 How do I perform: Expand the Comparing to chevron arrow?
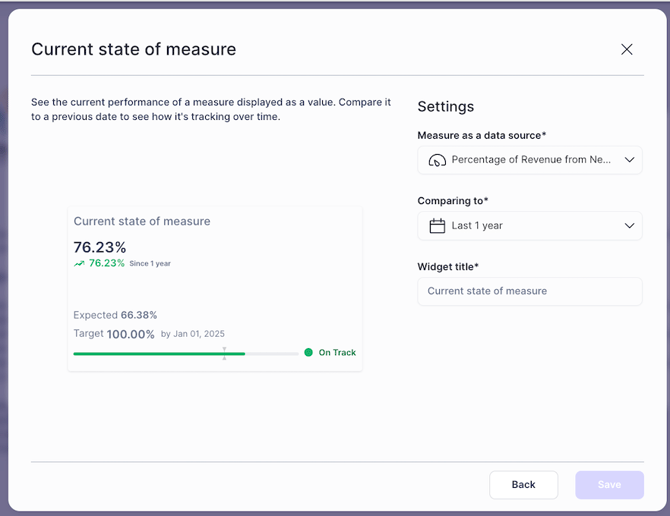point(629,226)
